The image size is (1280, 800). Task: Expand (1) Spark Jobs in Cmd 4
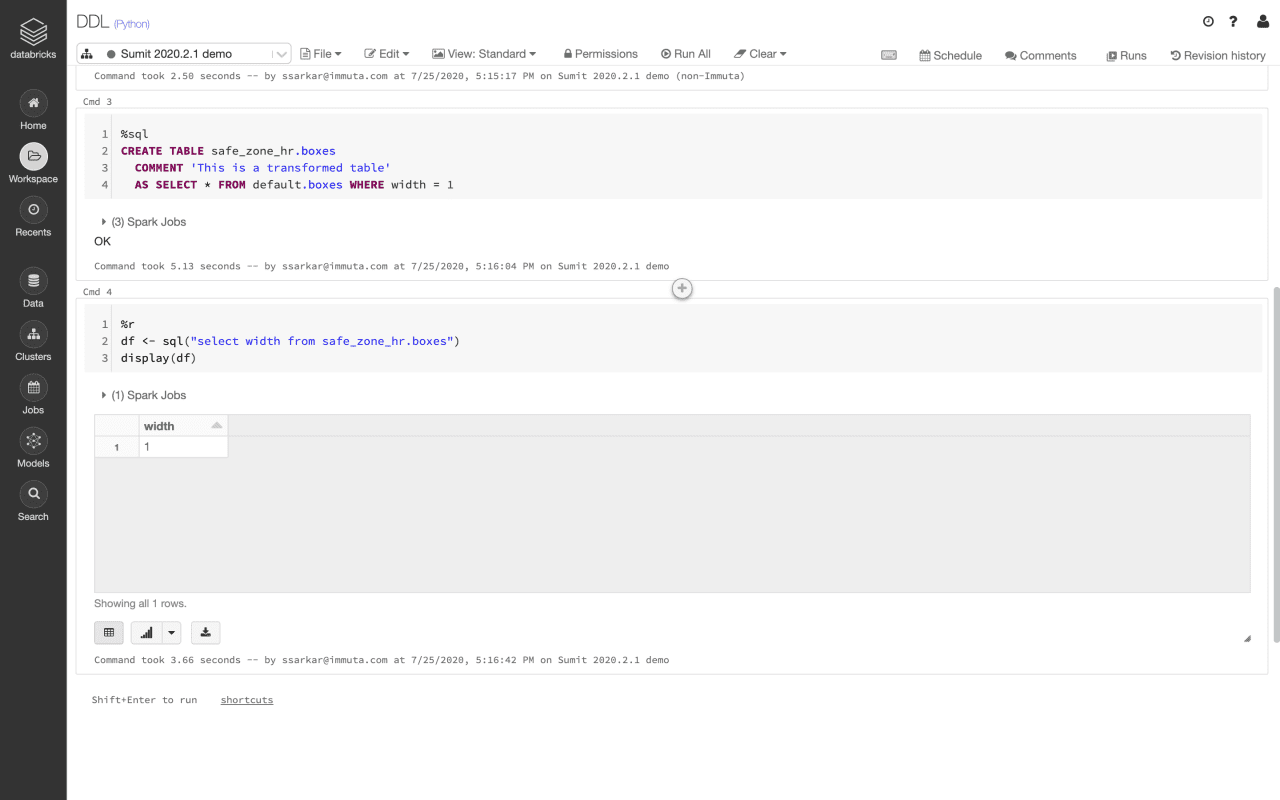(143, 395)
